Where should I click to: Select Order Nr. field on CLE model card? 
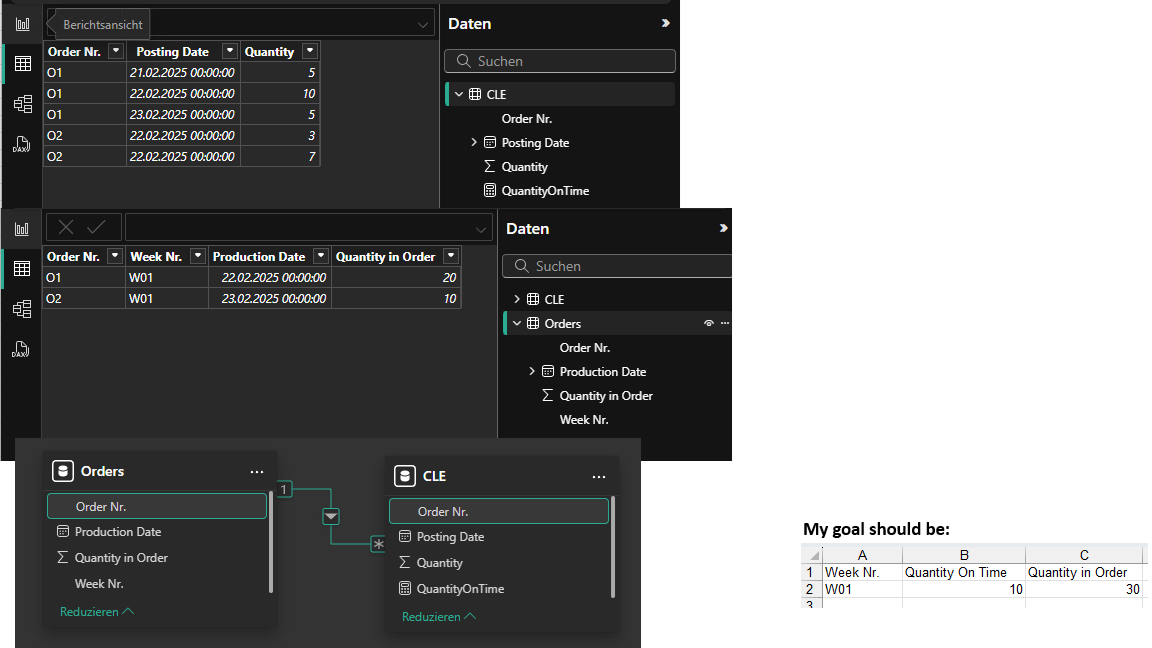click(499, 511)
